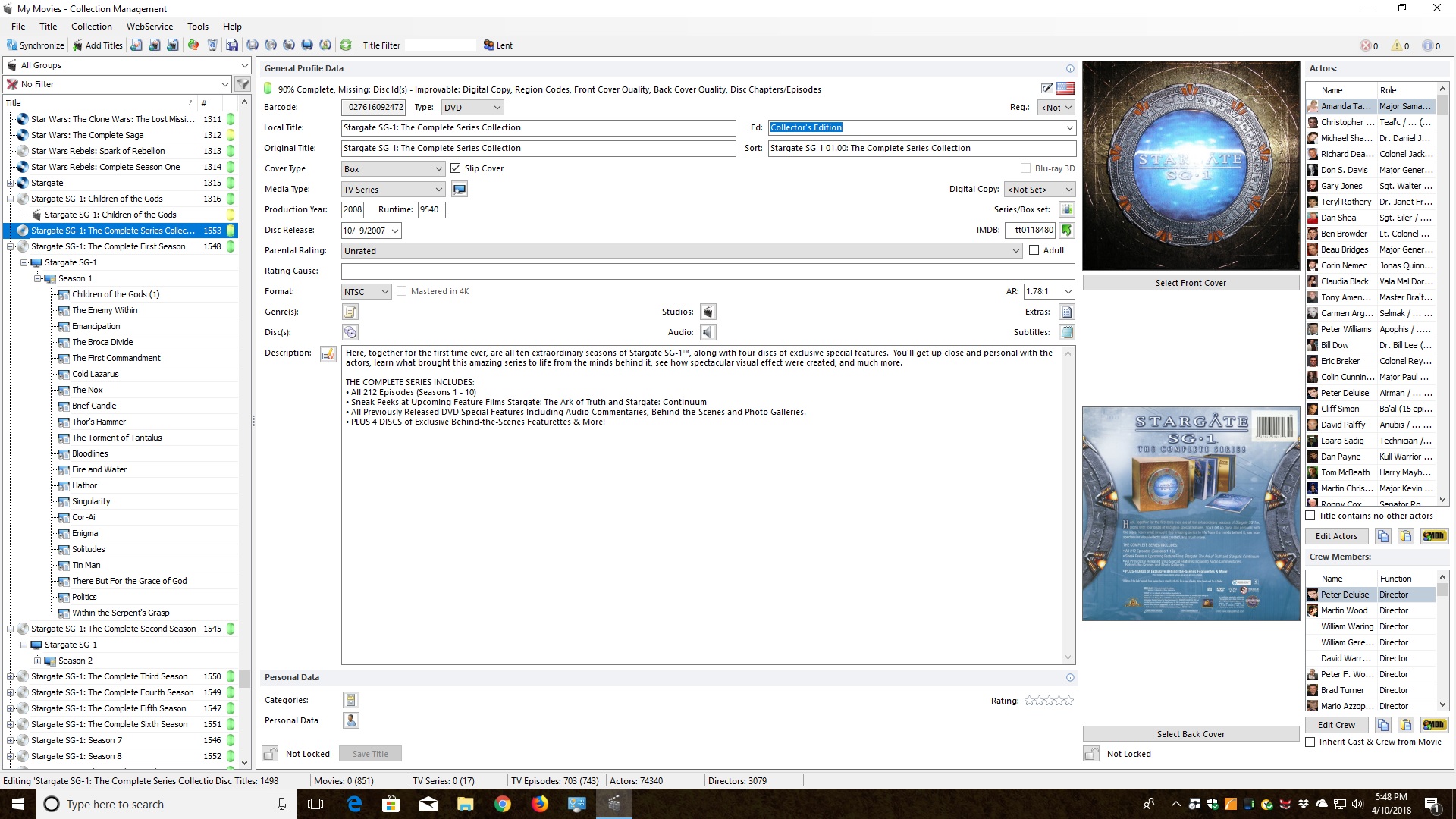Open the Tools menu

click(x=198, y=26)
